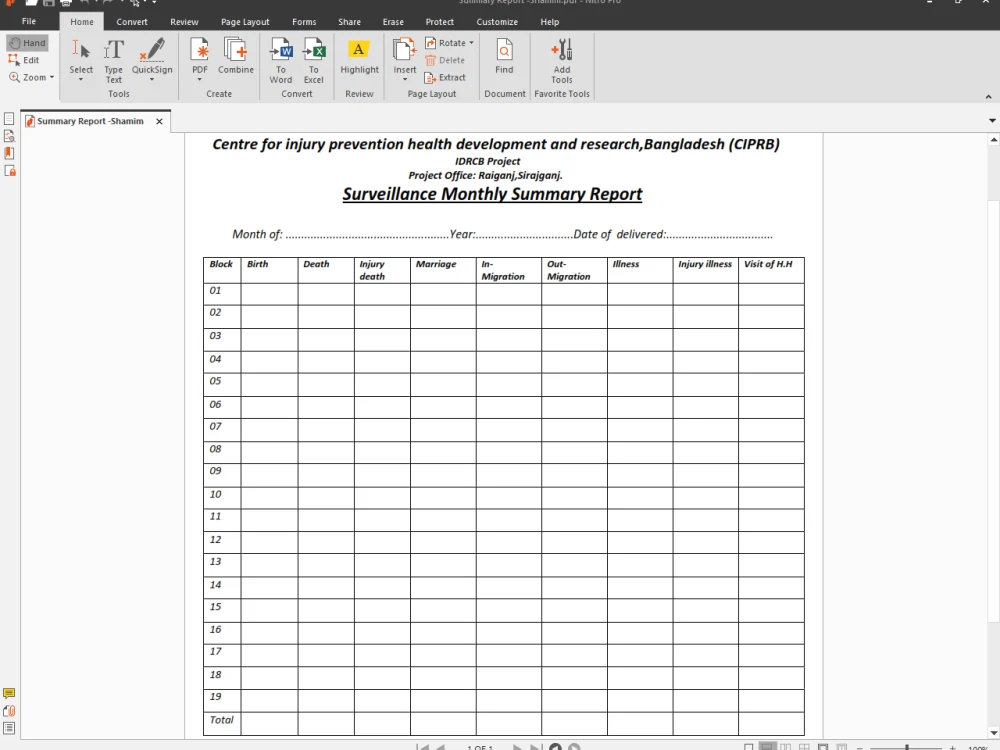Open the Security panel lock icon
This screenshot has width=1000, height=750.
tap(10, 170)
